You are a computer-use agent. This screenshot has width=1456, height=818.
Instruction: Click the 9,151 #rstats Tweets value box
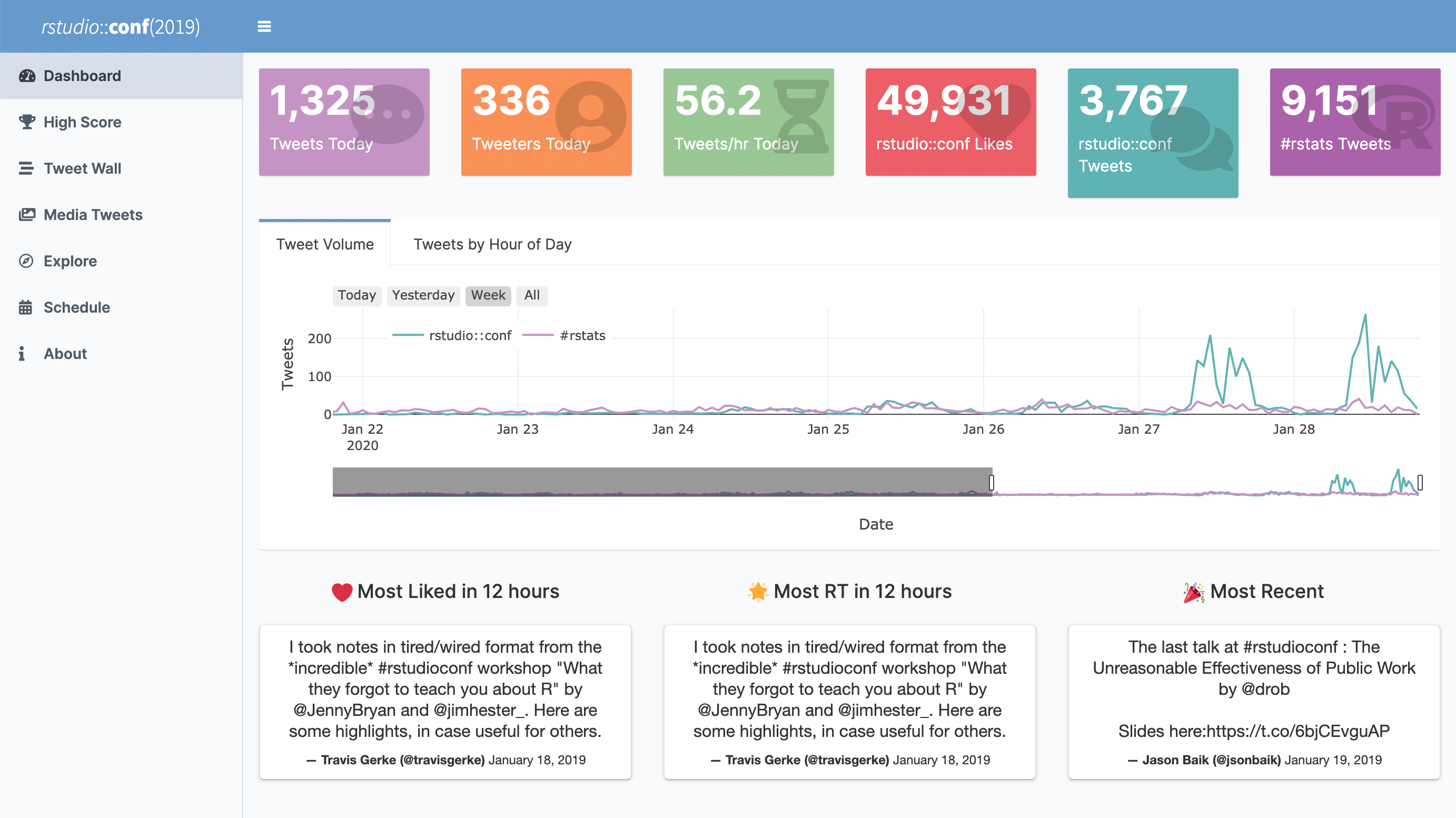(1355, 122)
